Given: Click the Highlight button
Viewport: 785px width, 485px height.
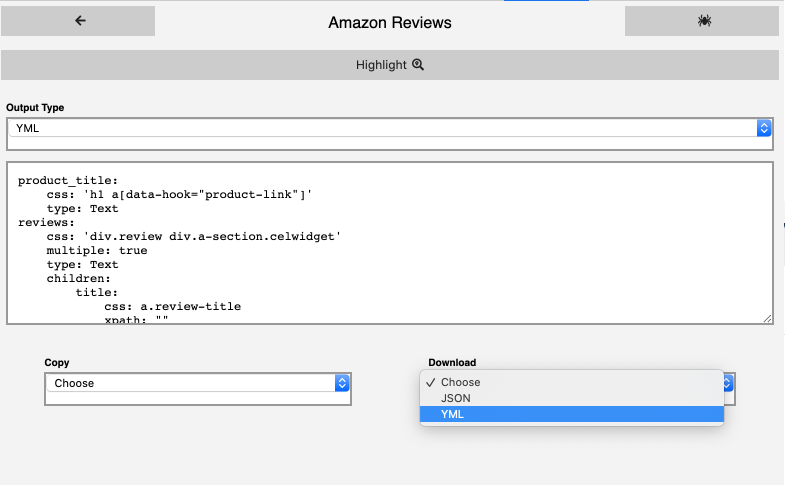Looking at the screenshot, I should click(389, 65).
